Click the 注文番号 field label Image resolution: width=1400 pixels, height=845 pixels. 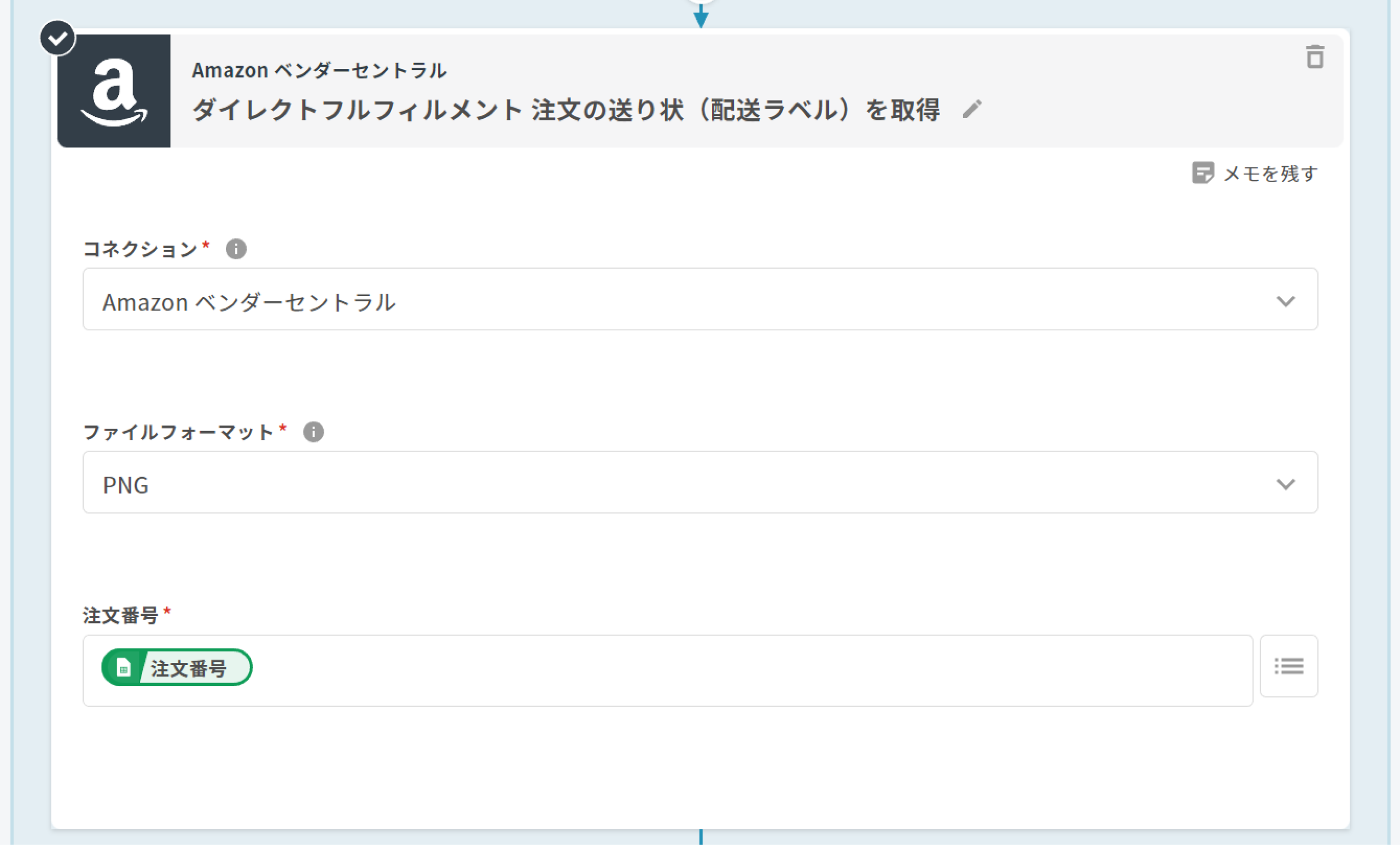coord(120,615)
